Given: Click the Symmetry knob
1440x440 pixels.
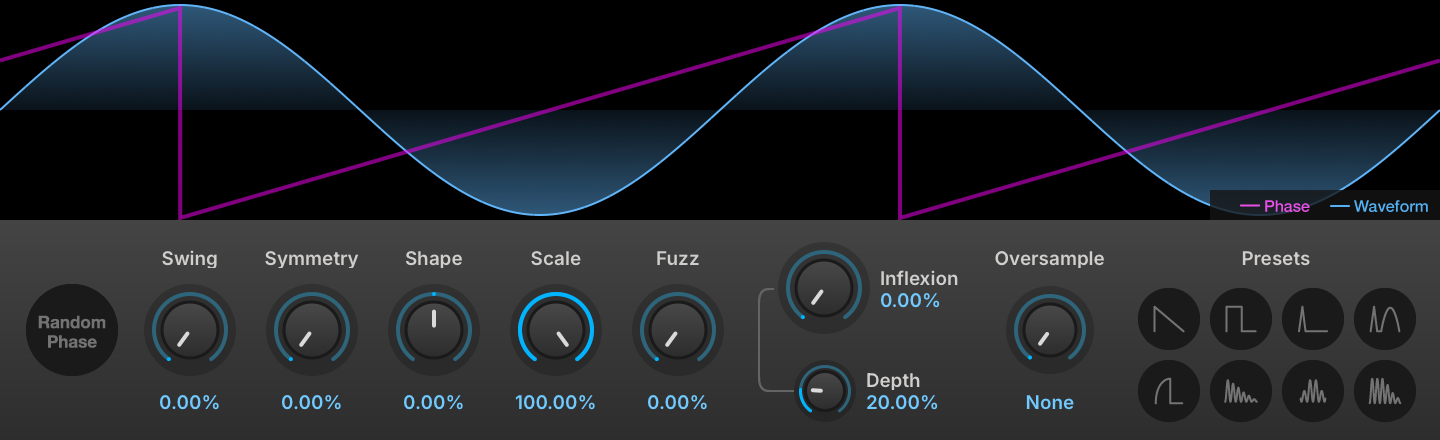Looking at the screenshot, I should tap(311, 330).
